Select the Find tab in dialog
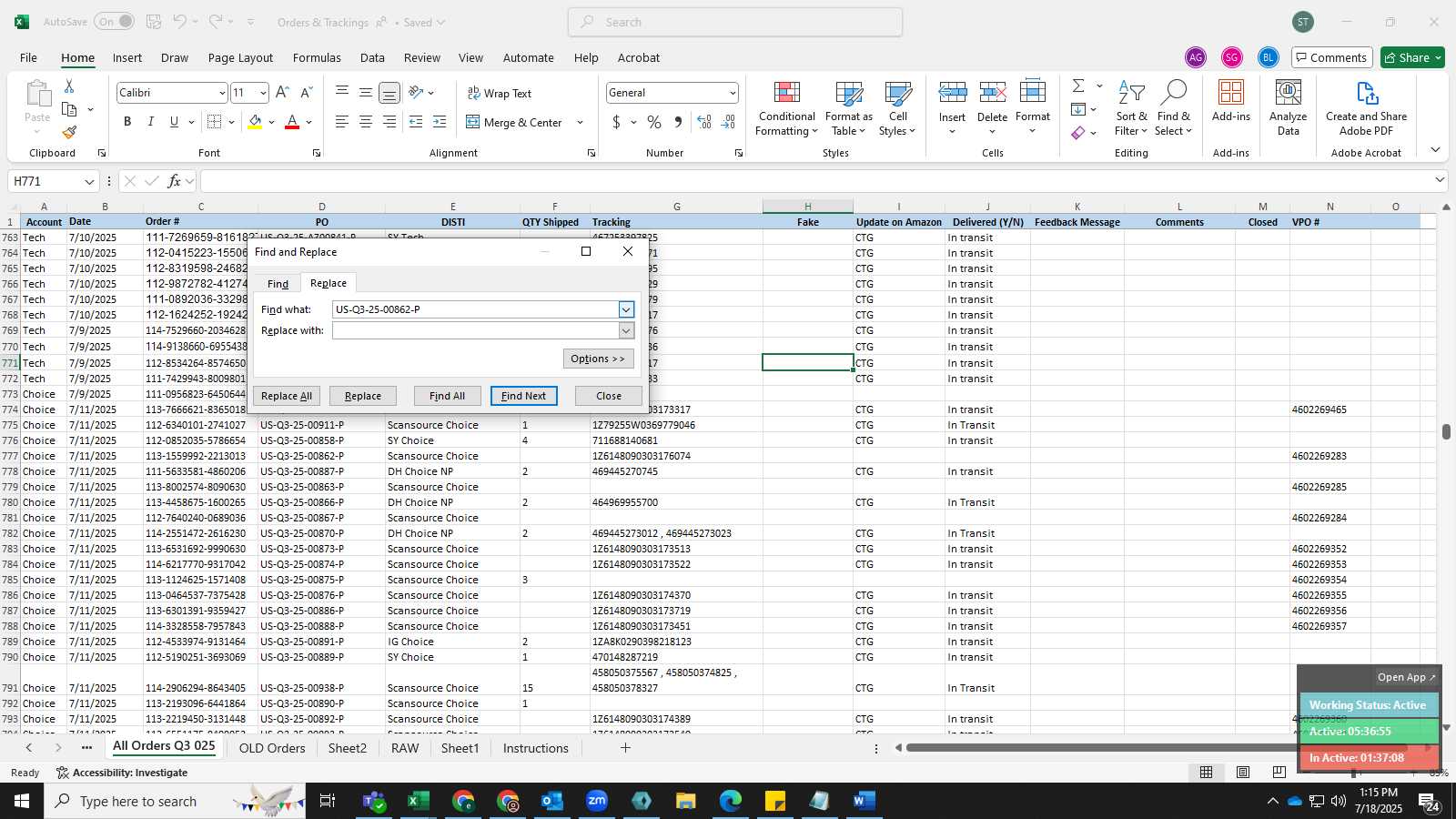 (278, 284)
